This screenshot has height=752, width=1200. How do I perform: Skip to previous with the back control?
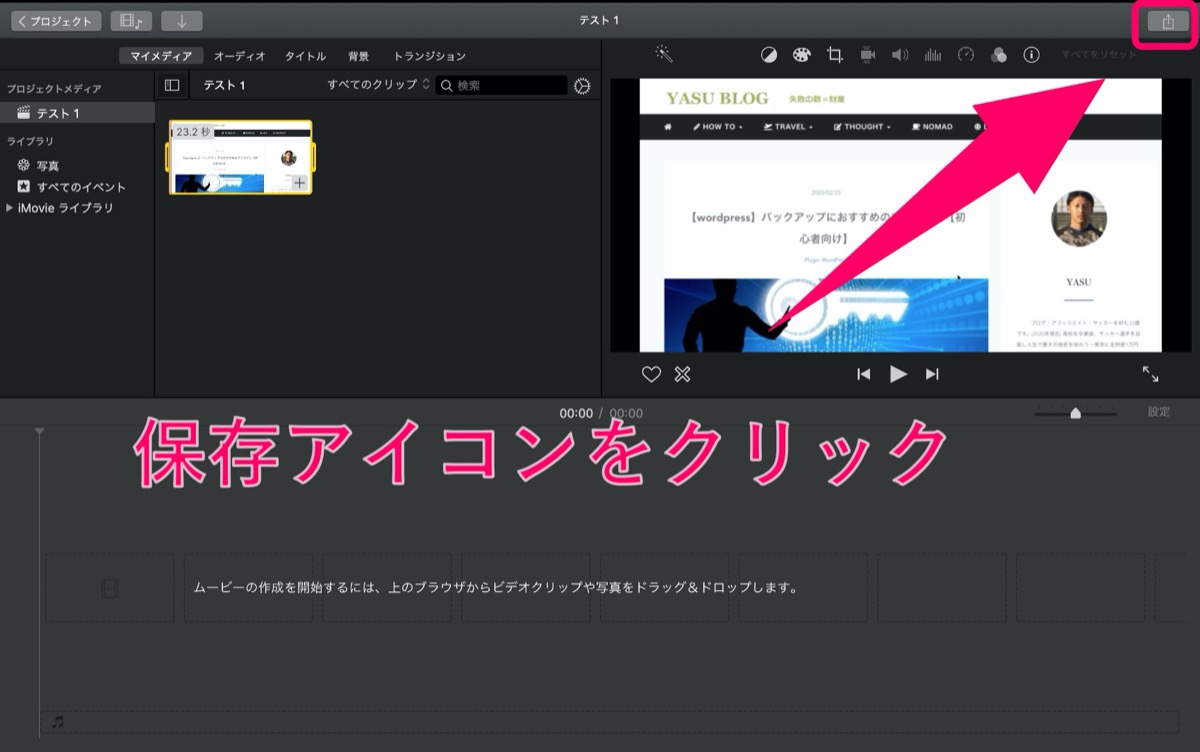(864, 374)
